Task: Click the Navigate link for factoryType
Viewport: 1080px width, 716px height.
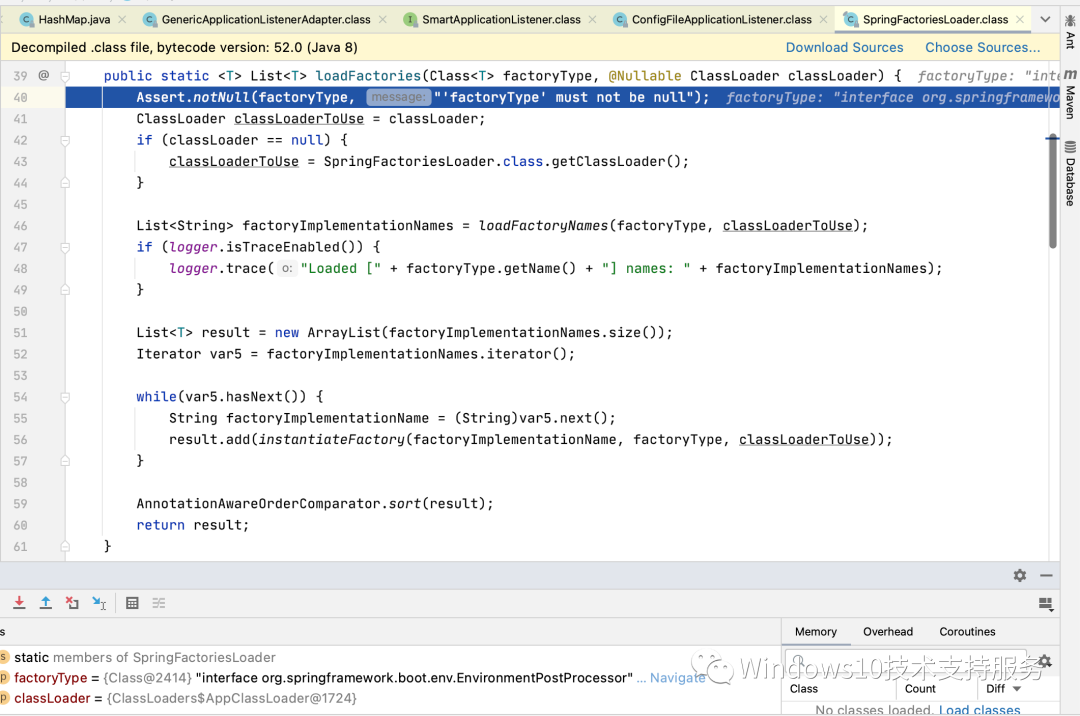Action: (x=678, y=677)
